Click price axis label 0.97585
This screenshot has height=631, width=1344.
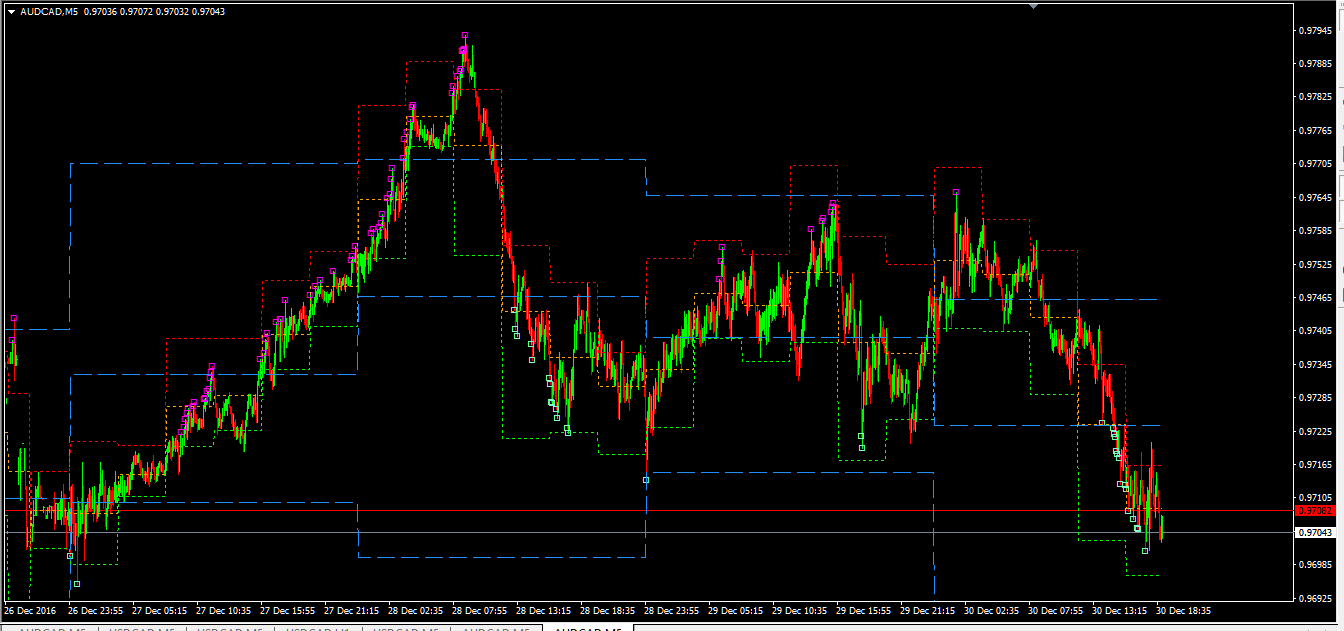(x=1315, y=231)
